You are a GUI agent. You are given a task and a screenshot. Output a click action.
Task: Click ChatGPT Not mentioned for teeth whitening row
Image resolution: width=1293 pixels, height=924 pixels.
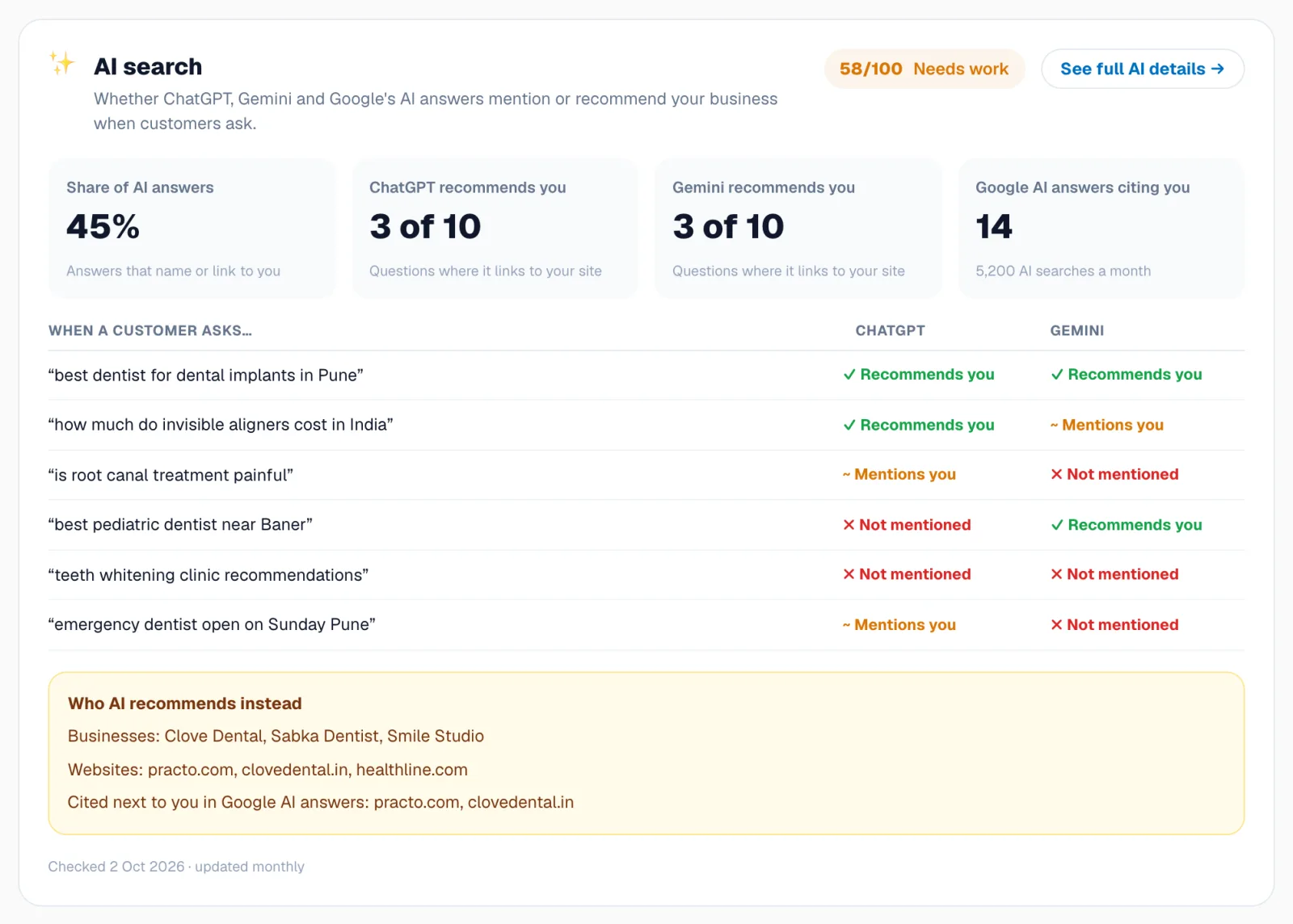point(907,573)
